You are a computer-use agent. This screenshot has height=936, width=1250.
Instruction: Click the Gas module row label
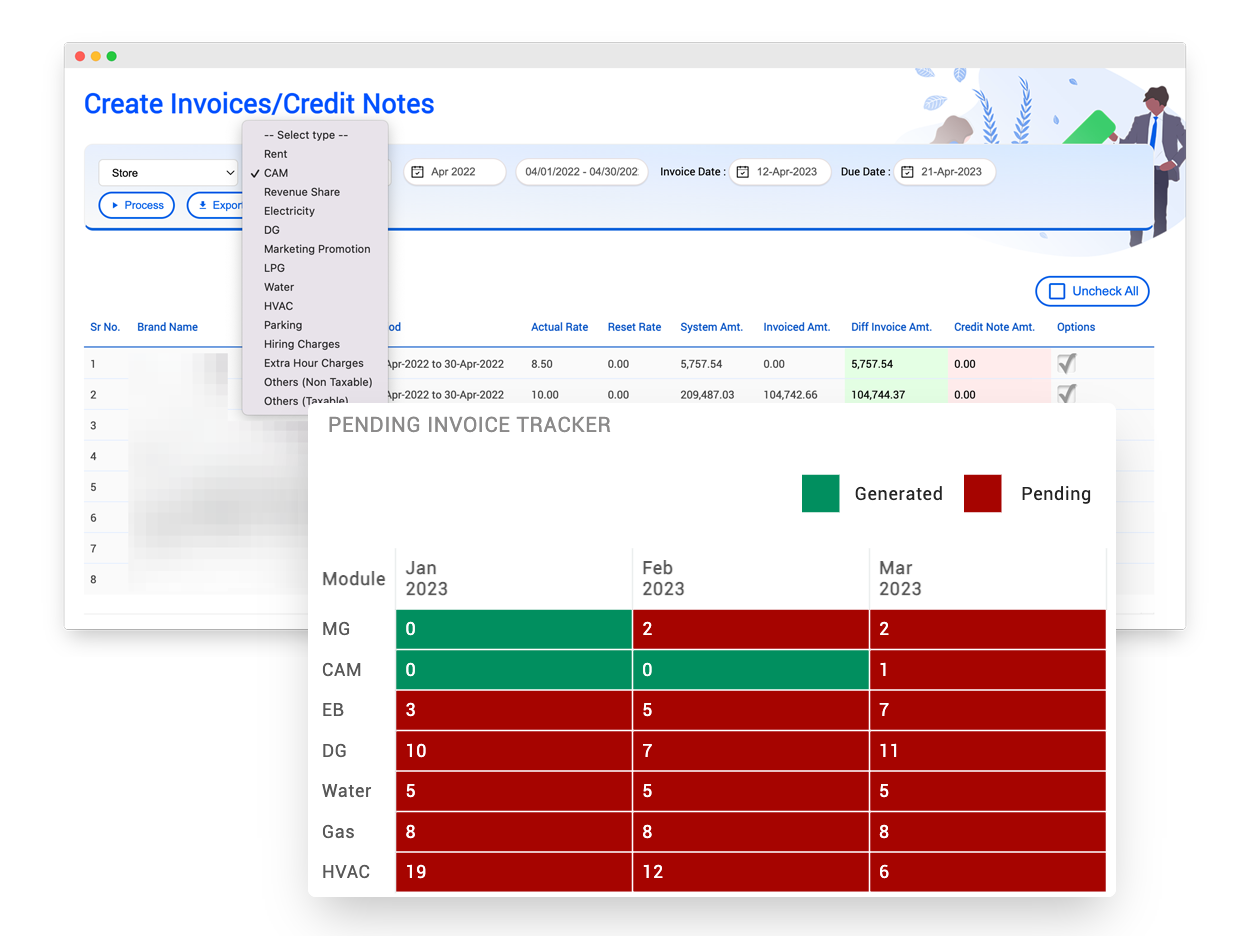338,831
